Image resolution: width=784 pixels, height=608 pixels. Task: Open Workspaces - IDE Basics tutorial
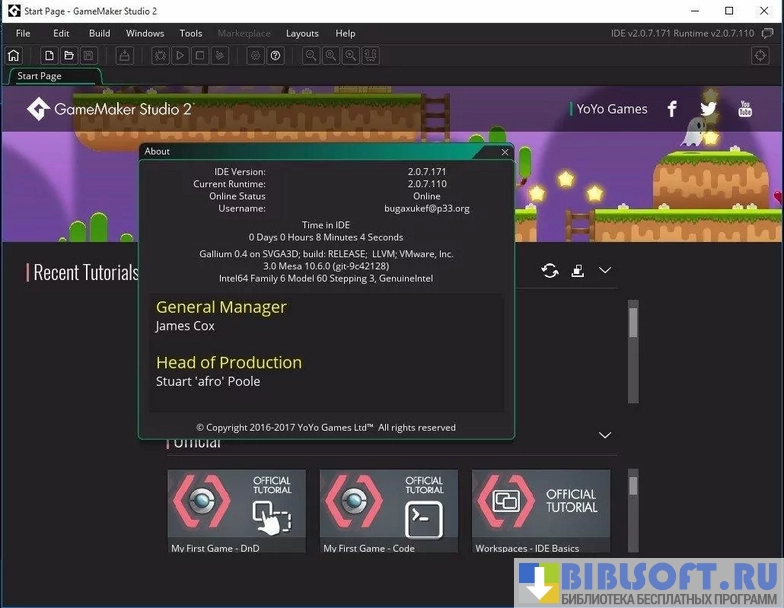[x=540, y=511]
